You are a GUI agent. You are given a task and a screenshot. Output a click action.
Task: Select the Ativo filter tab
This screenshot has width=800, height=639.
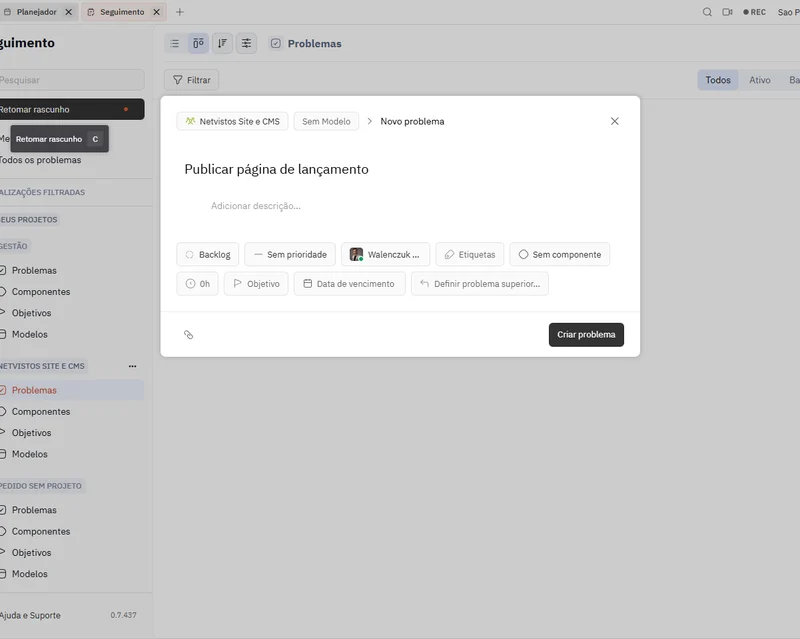[760, 80]
